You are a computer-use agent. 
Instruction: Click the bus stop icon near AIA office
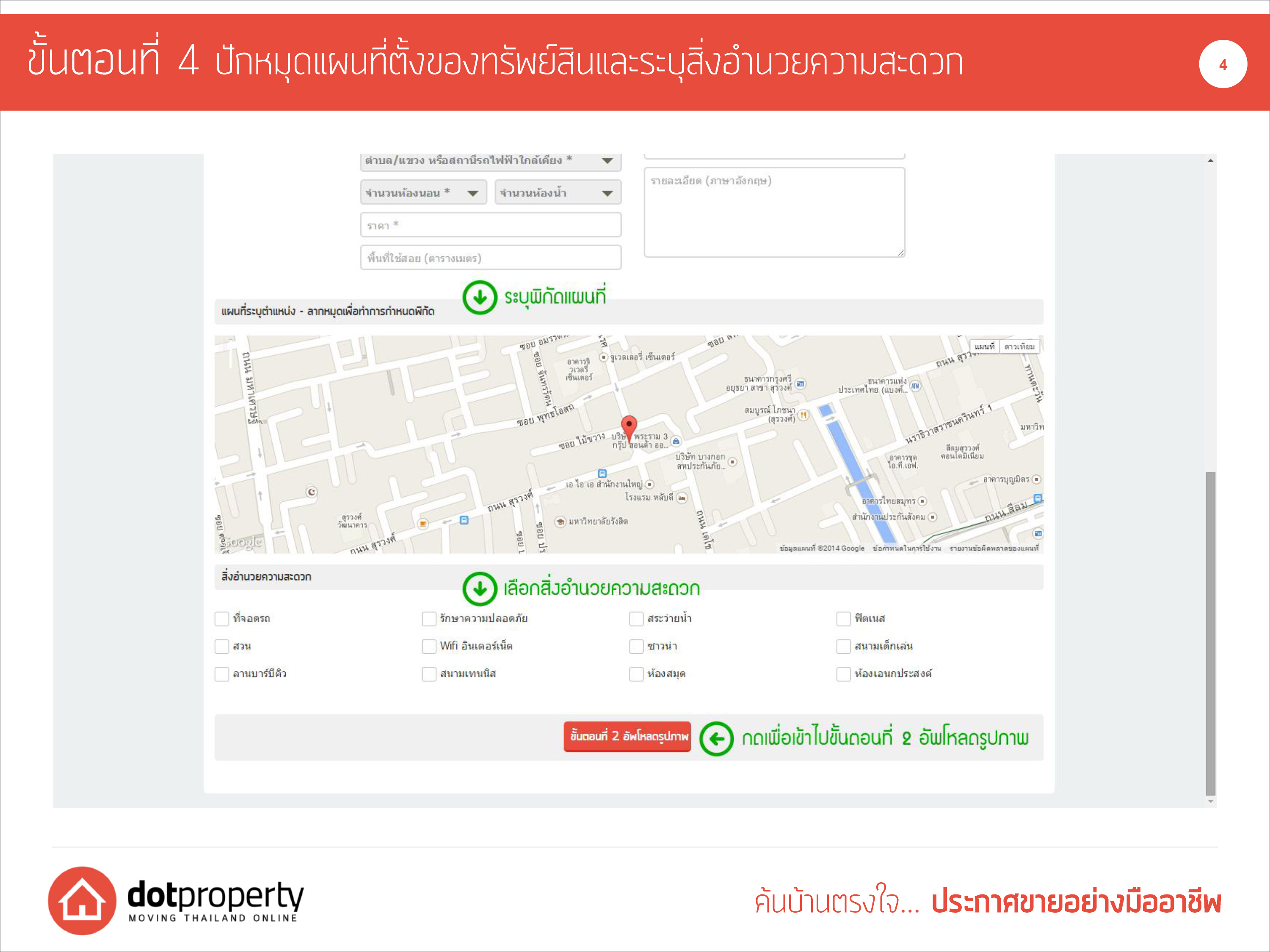(x=602, y=473)
